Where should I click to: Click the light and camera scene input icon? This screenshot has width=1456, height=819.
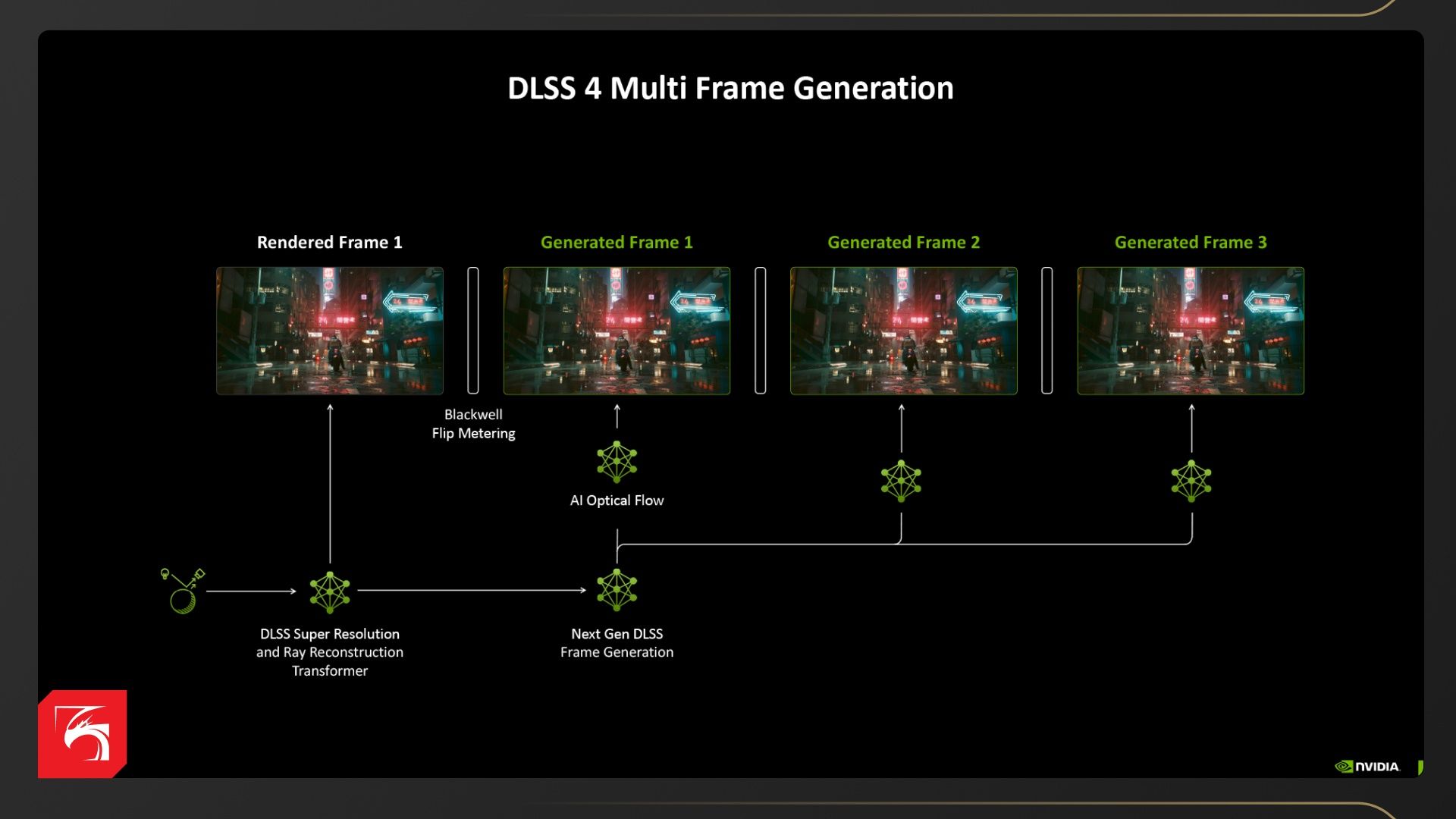click(183, 591)
